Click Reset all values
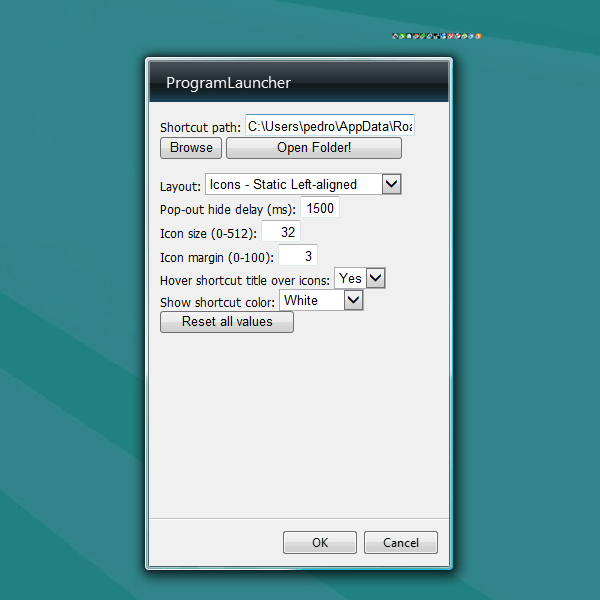This screenshot has height=600, width=600. tap(227, 322)
